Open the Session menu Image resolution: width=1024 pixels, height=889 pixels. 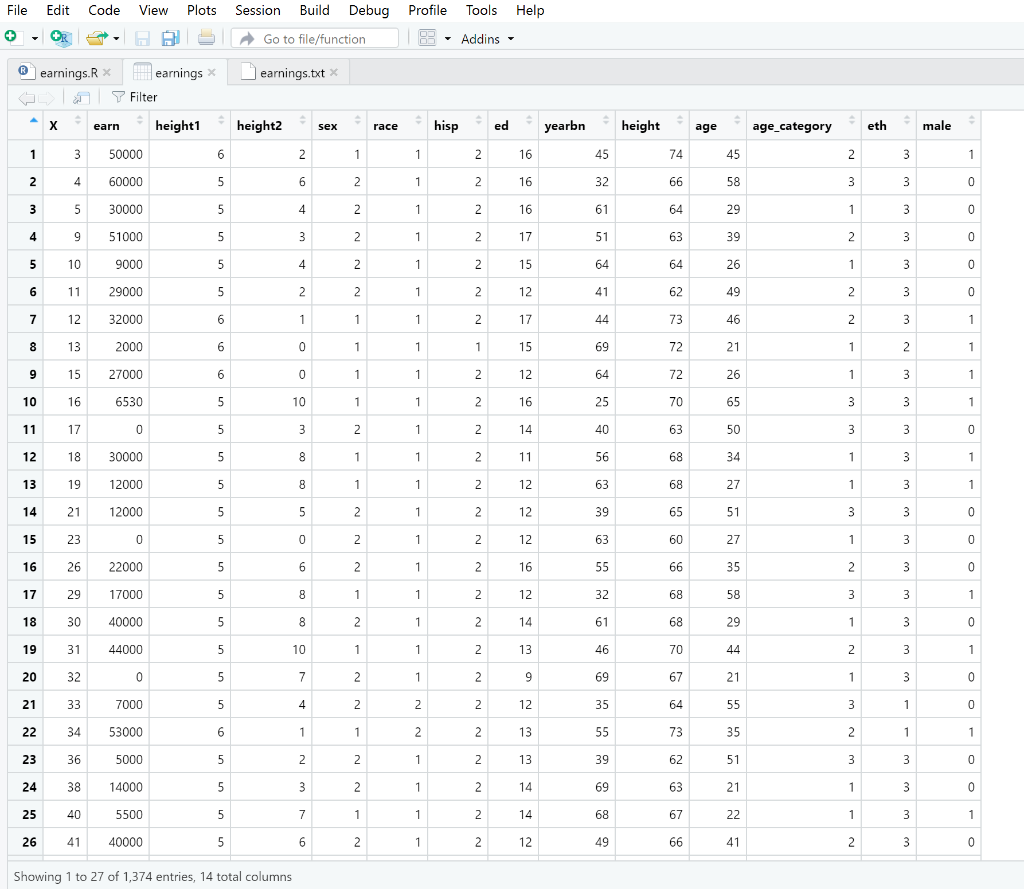click(257, 10)
